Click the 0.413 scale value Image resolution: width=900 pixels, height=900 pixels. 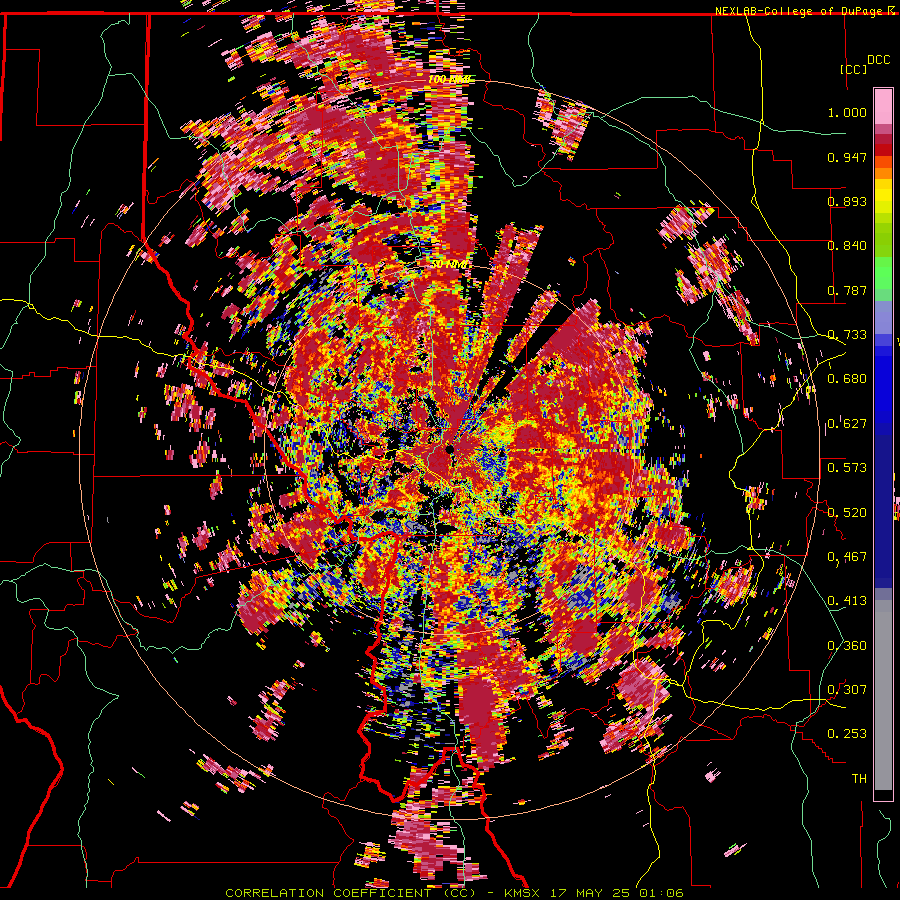(847, 601)
